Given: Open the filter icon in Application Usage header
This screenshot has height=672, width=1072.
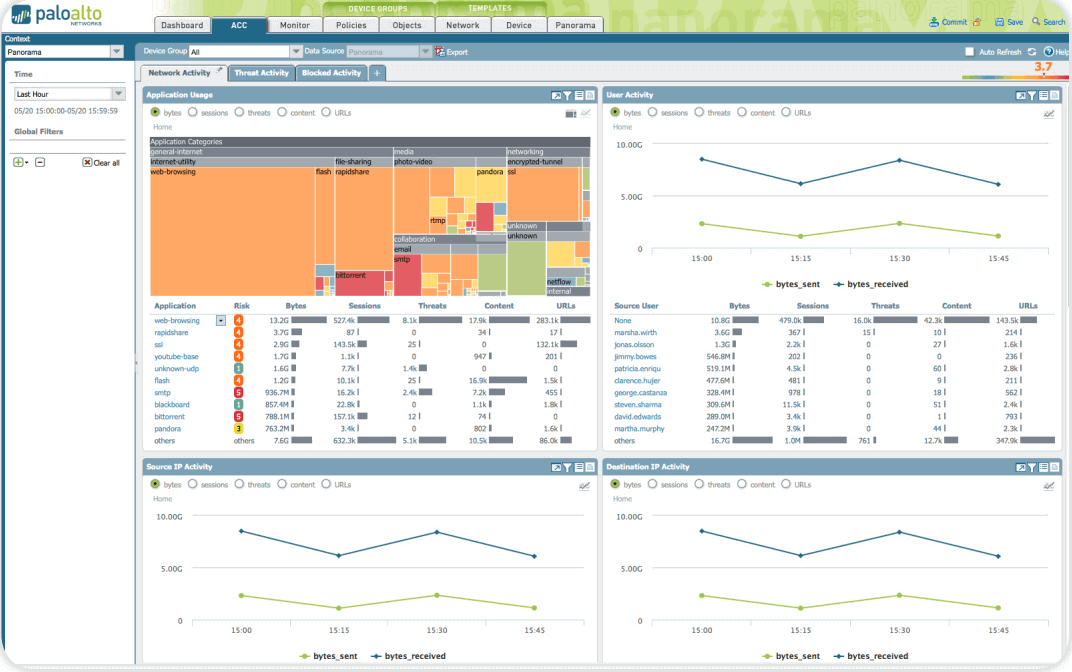Looking at the screenshot, I should (567, 95).
